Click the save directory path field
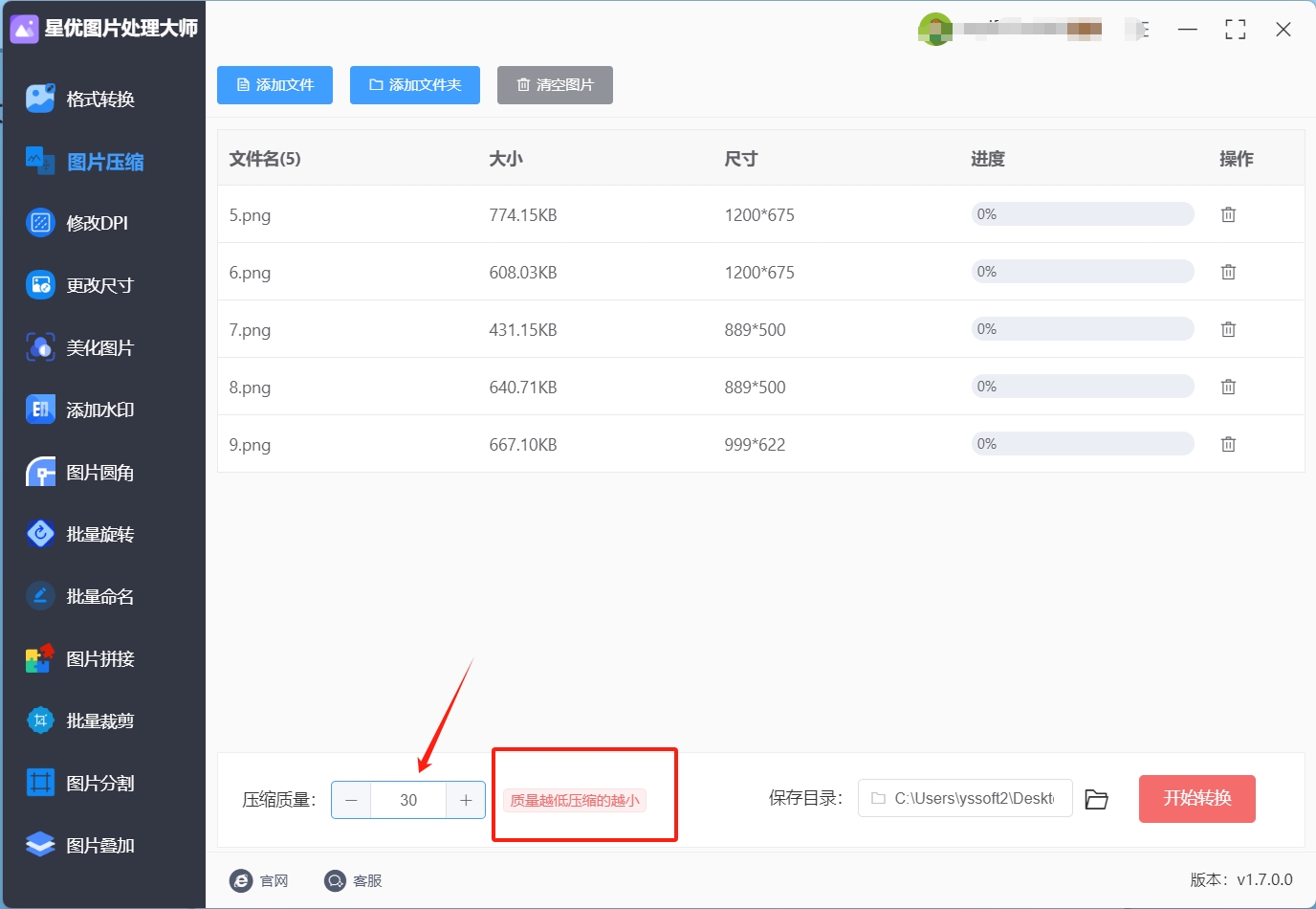The width and height of the screenshot is (1316, 909). [x=965, y=798]
